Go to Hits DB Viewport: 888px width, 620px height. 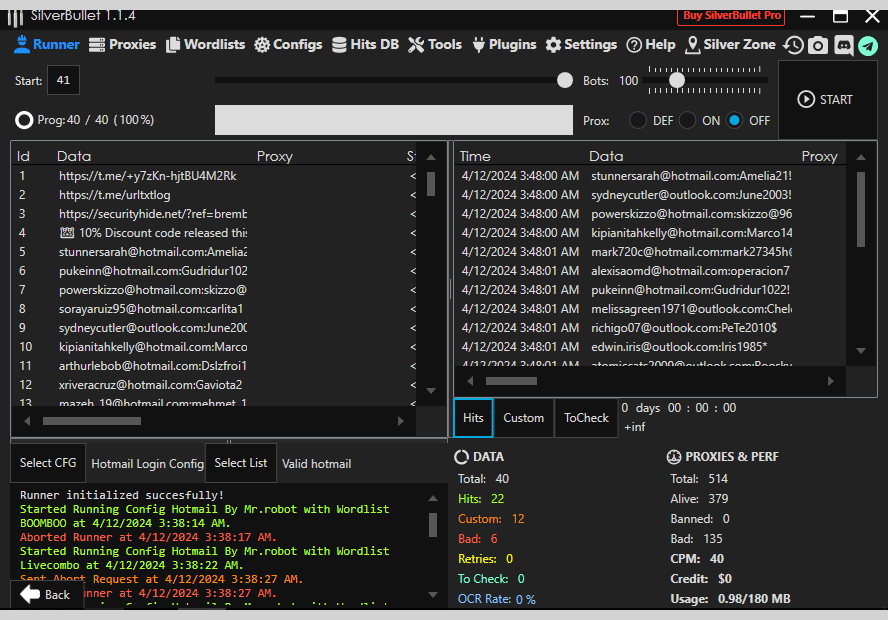[365, 45]
